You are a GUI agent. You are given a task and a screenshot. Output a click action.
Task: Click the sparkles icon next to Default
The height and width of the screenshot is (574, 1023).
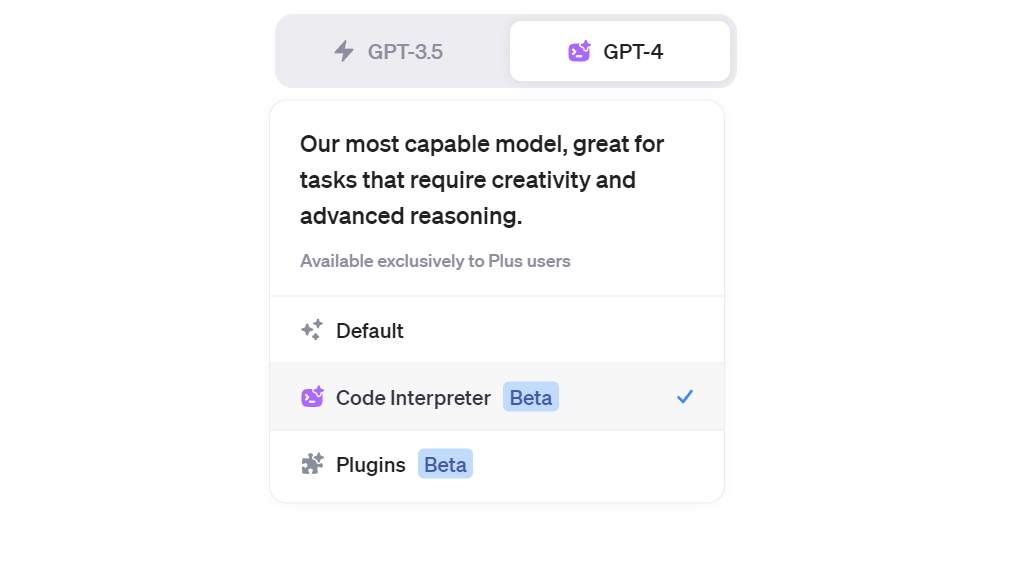pyautogui.click(x=312, y=330)
